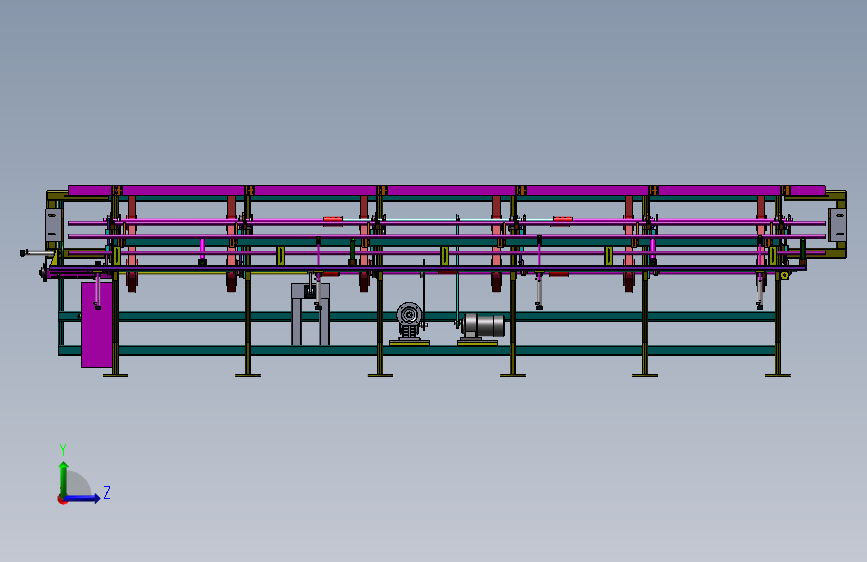
Task: Select the lowest teal longitudinal frame beam
Action: (x=417, y=350)
